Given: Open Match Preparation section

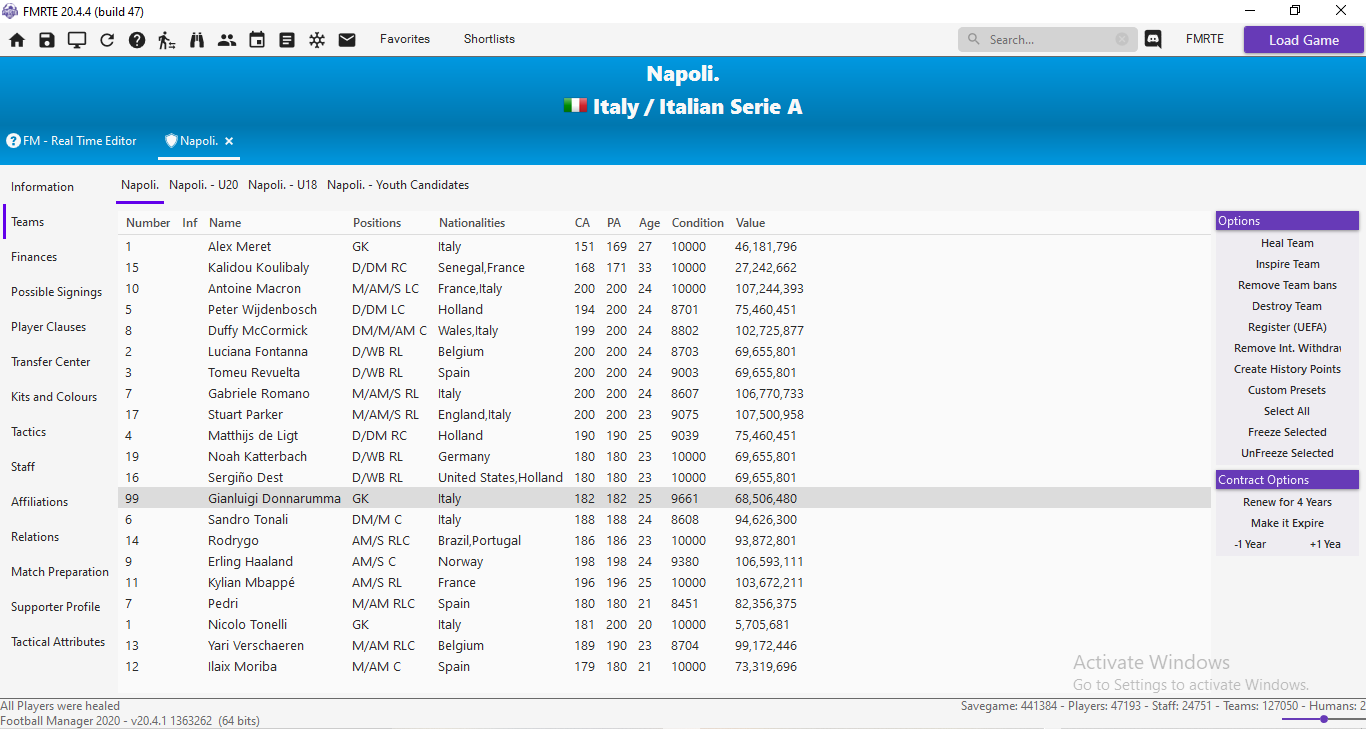Looking at the screenshot, I should coord(60,572).
